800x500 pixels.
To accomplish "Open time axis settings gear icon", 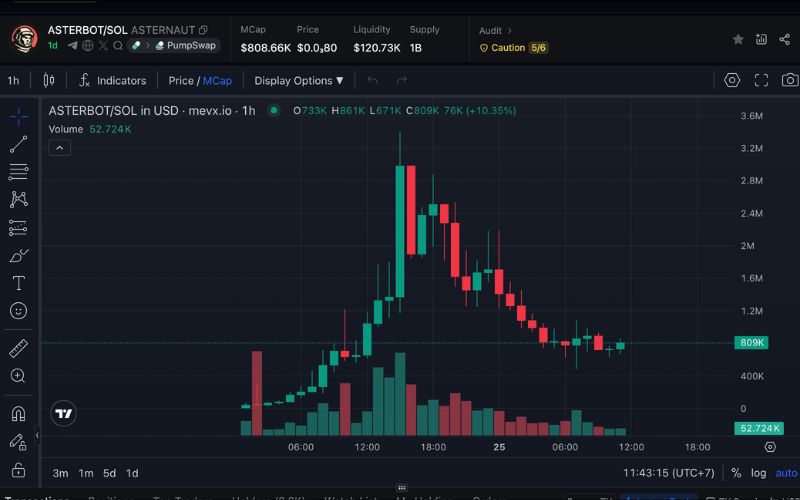I will 770,447.
